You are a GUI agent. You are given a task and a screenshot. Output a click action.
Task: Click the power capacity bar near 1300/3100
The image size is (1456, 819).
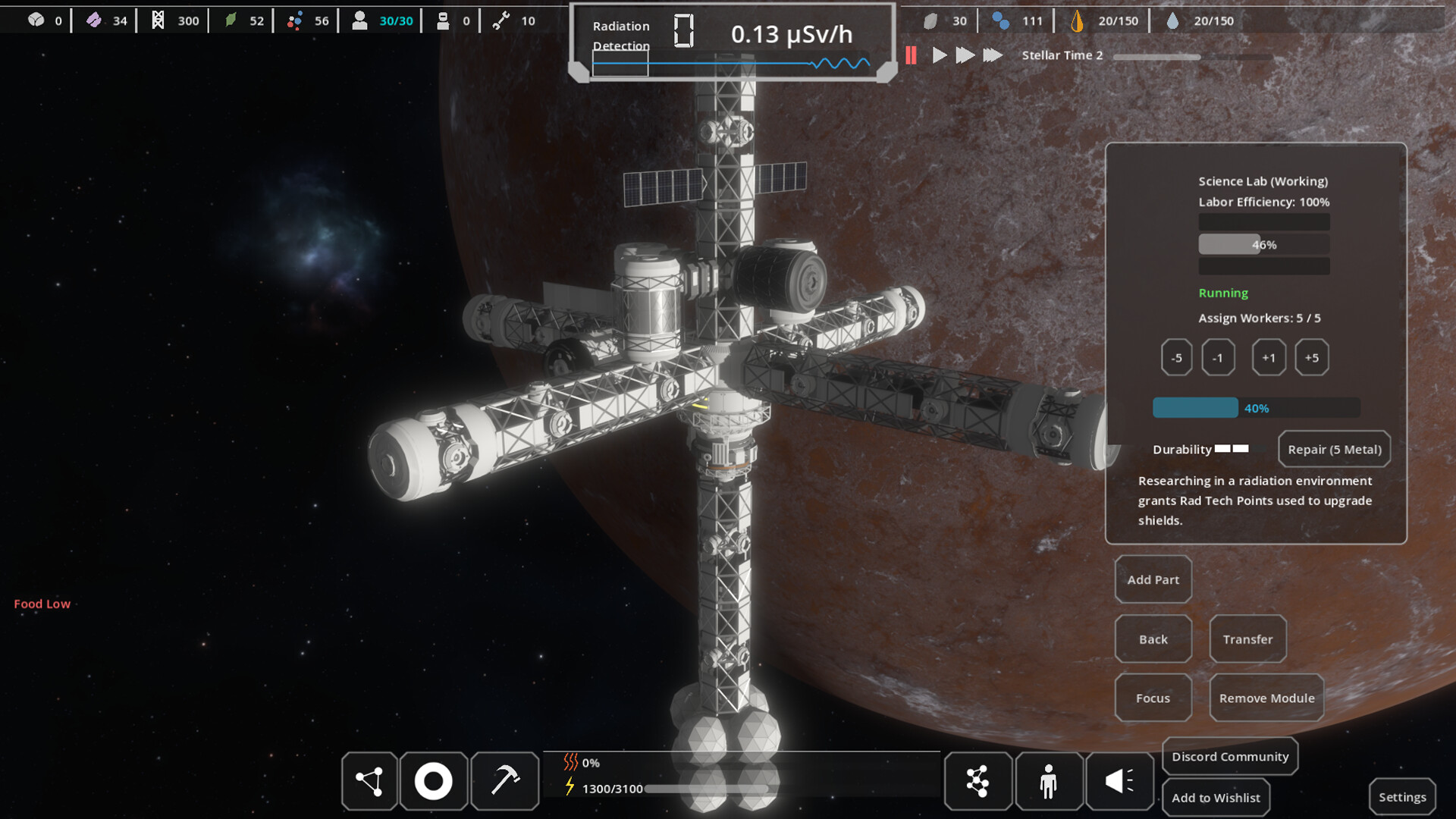pos(708,789)
